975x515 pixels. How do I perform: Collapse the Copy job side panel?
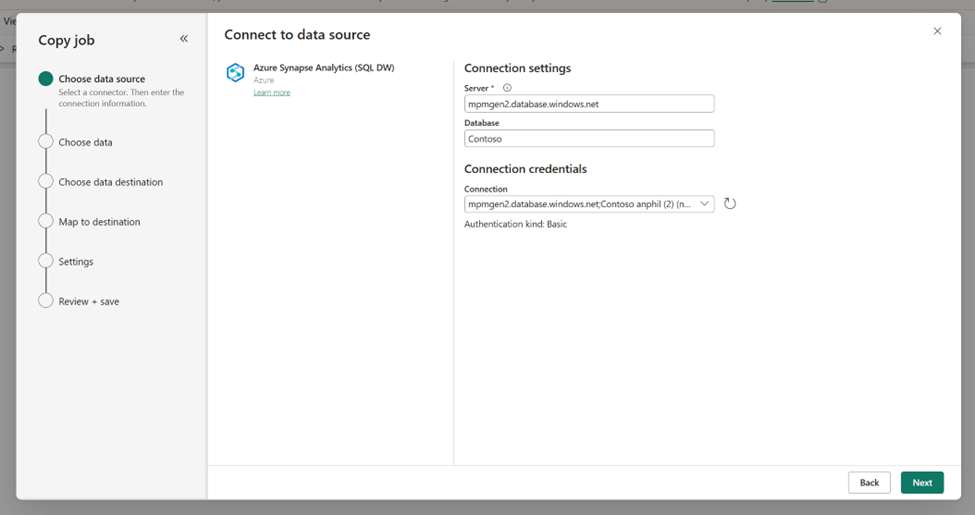pos(183,39)
